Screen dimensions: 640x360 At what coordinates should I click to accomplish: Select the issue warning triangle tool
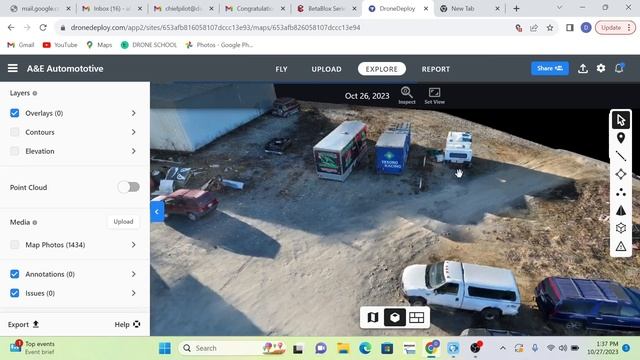(x=620, y=246)
